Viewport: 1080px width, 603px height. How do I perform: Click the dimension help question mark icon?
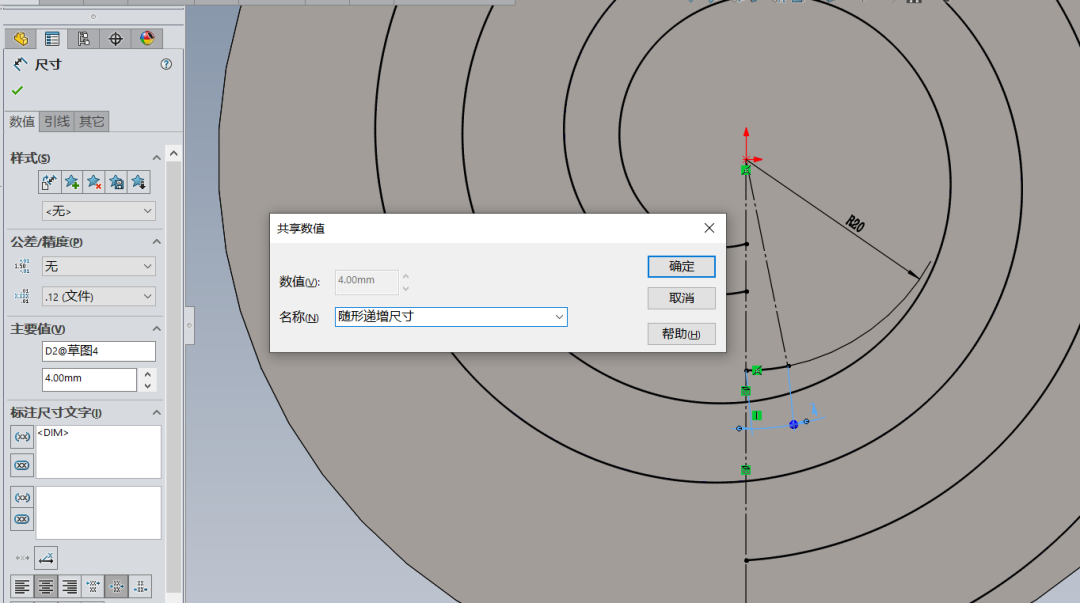tap(166, 64)
